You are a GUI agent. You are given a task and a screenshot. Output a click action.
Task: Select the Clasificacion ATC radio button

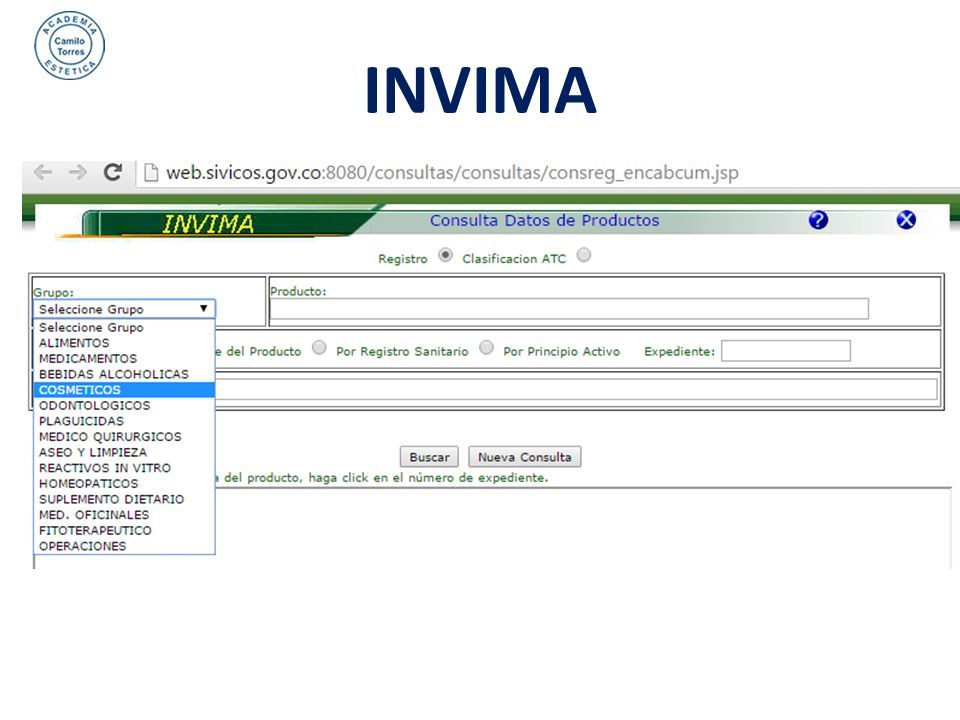click(584, 255)
